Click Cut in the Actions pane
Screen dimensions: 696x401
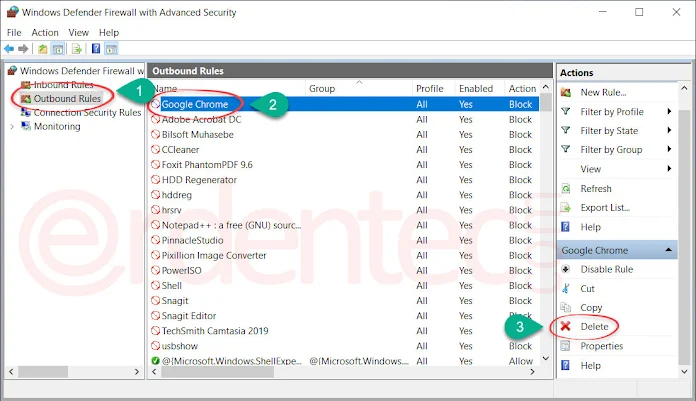point(587,289)
